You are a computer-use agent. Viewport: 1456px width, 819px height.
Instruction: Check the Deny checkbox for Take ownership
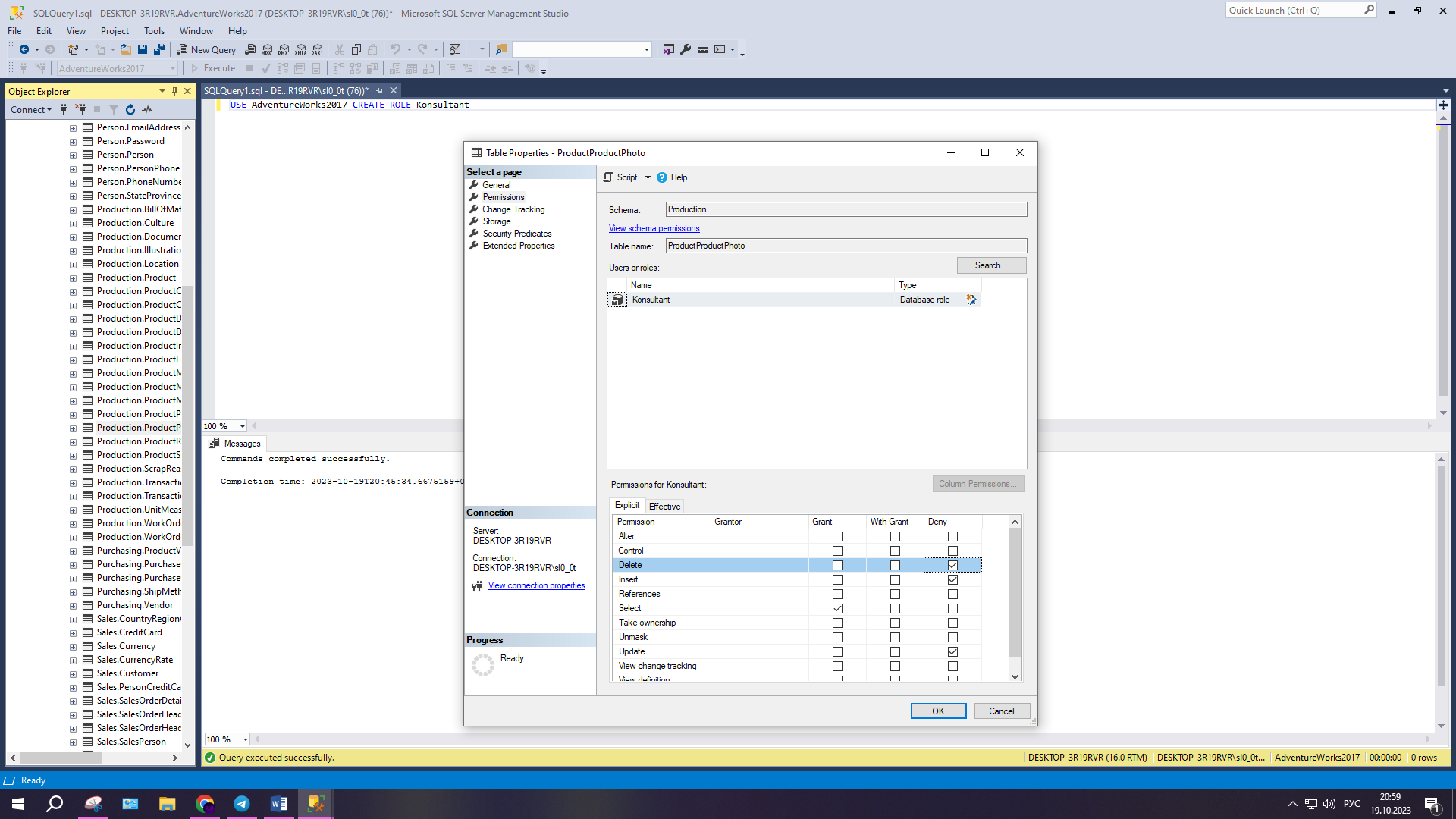pyautogui.click(x=952, y=623)
